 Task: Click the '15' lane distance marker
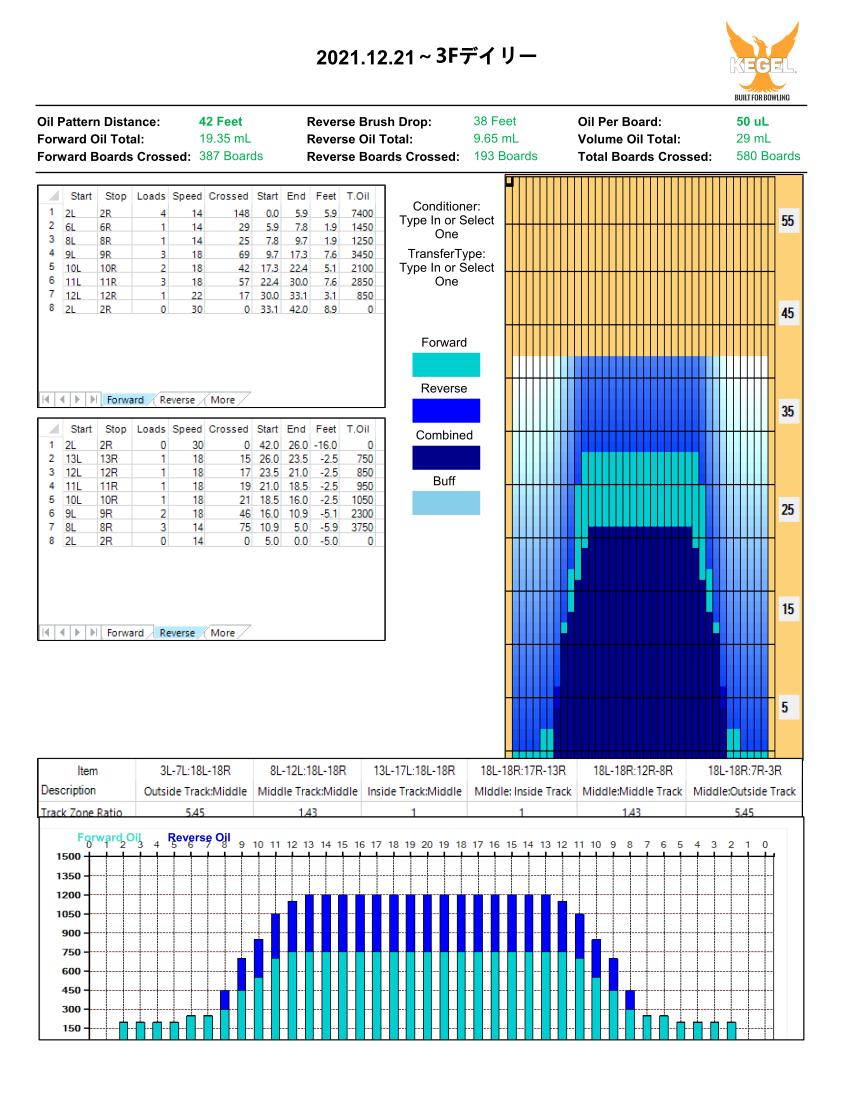(788, 609)
